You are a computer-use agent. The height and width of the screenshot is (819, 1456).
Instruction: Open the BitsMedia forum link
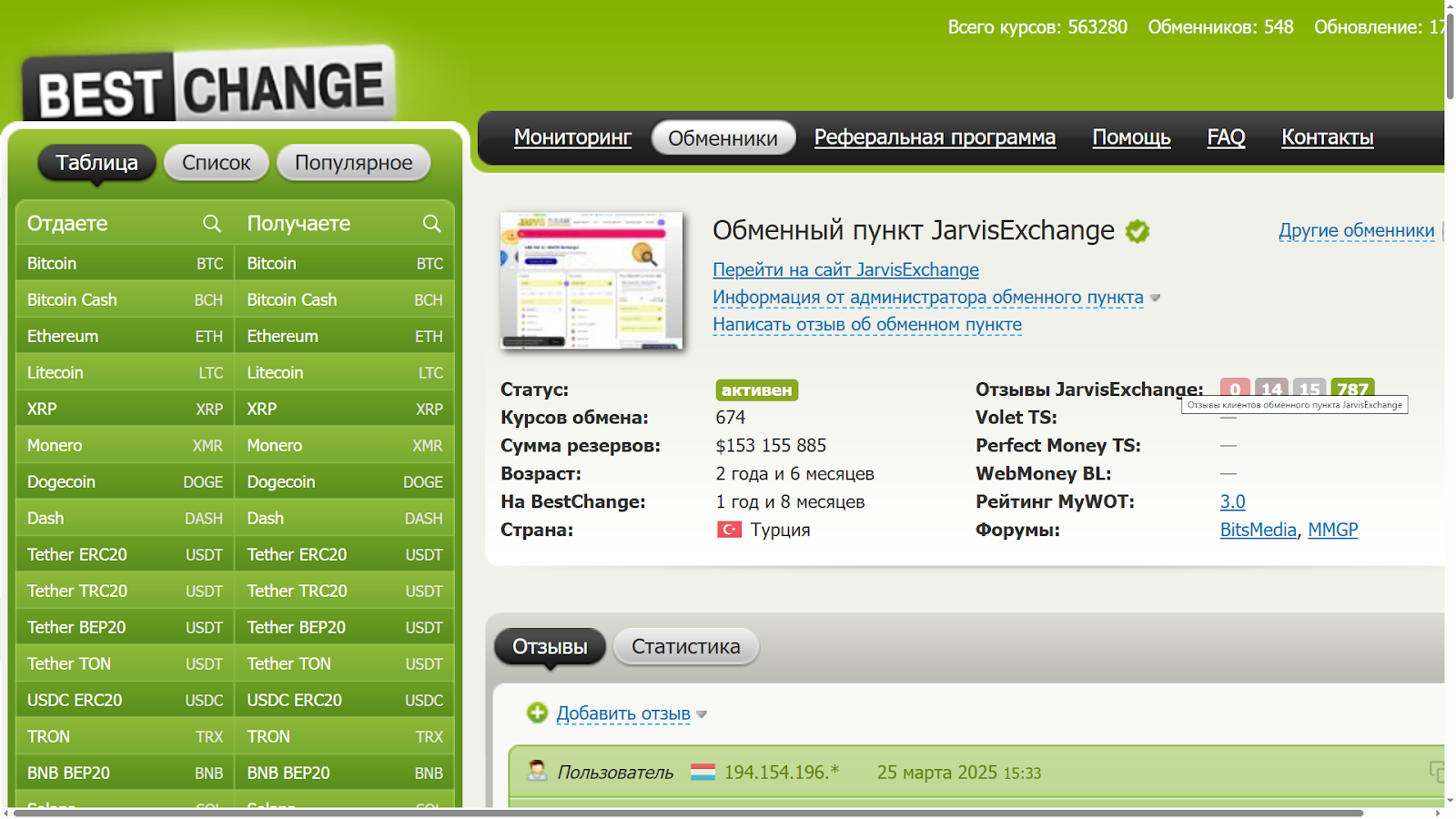click(1258, 530)
